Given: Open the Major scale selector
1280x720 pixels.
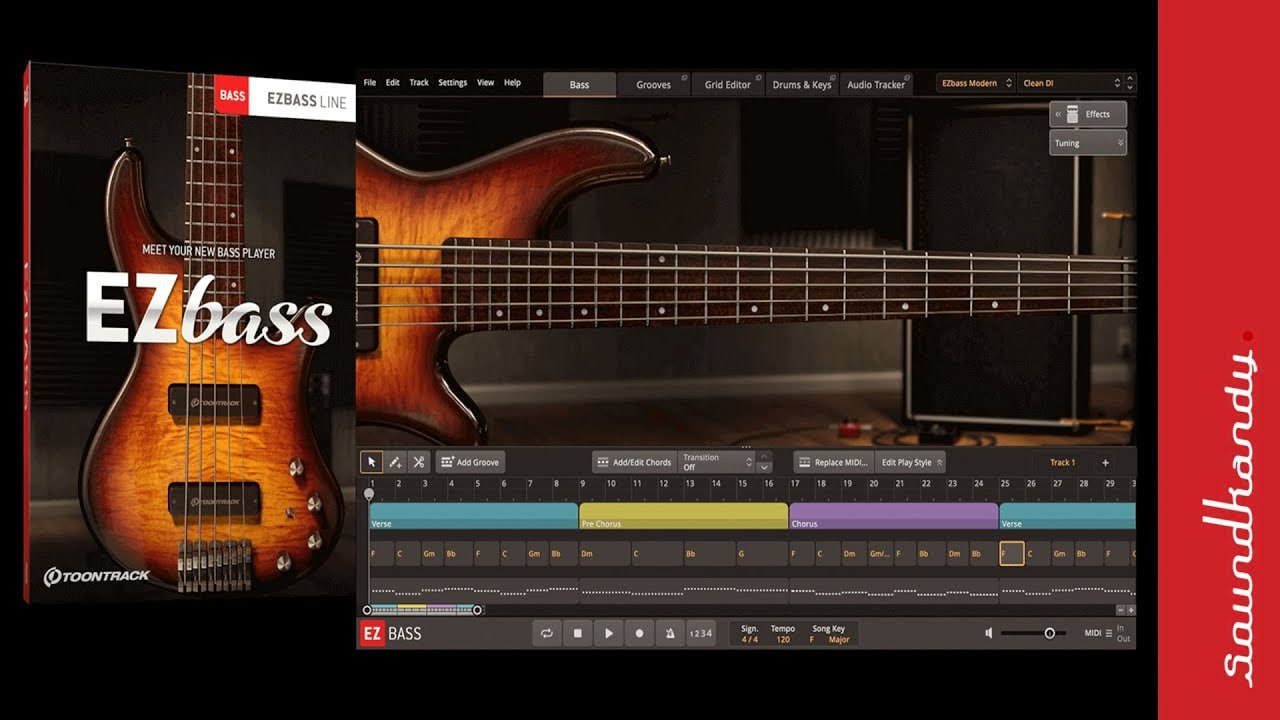Looking at the screenshot, I should coord(839,639).
